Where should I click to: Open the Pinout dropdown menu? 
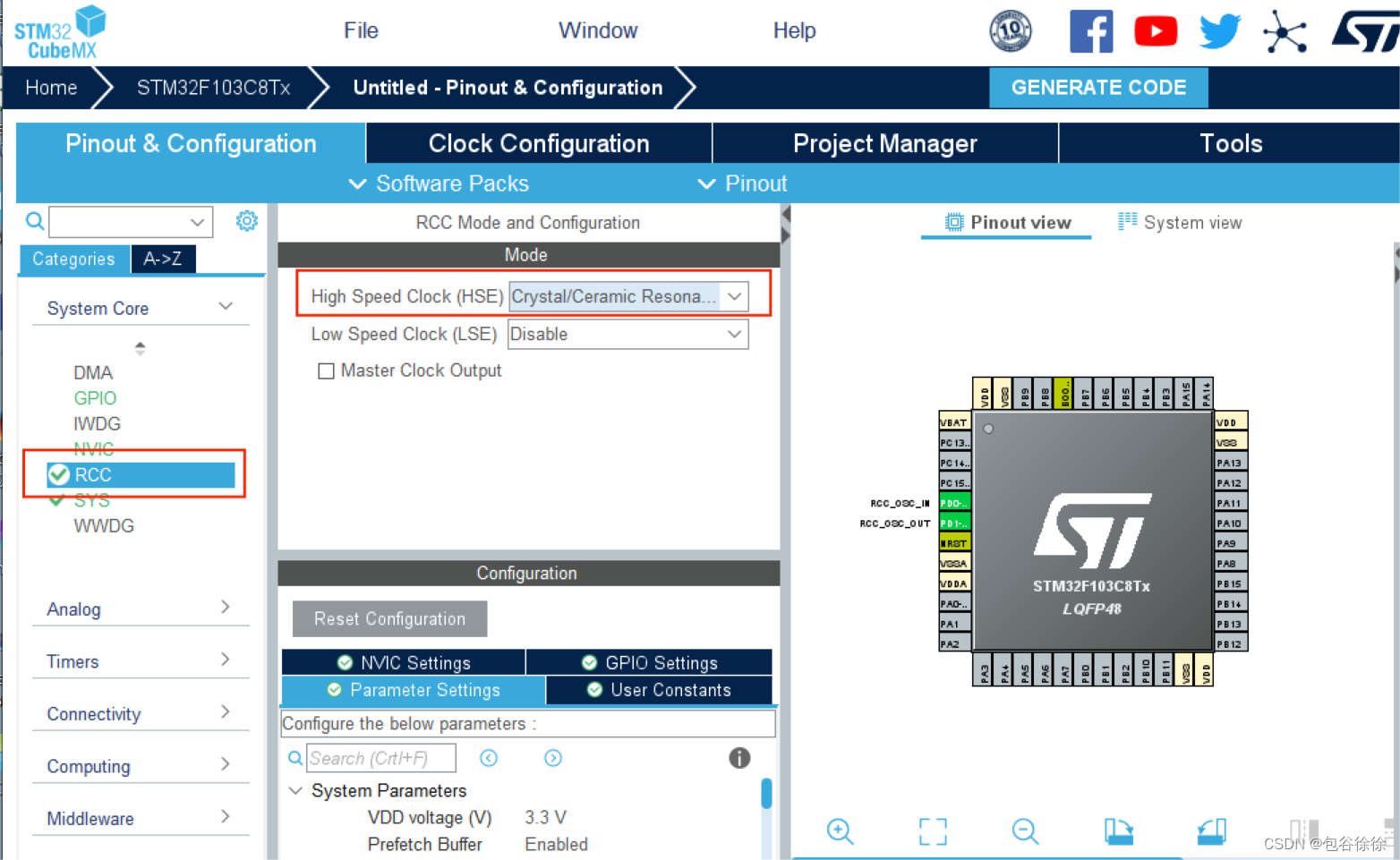(x=742, y=183)
